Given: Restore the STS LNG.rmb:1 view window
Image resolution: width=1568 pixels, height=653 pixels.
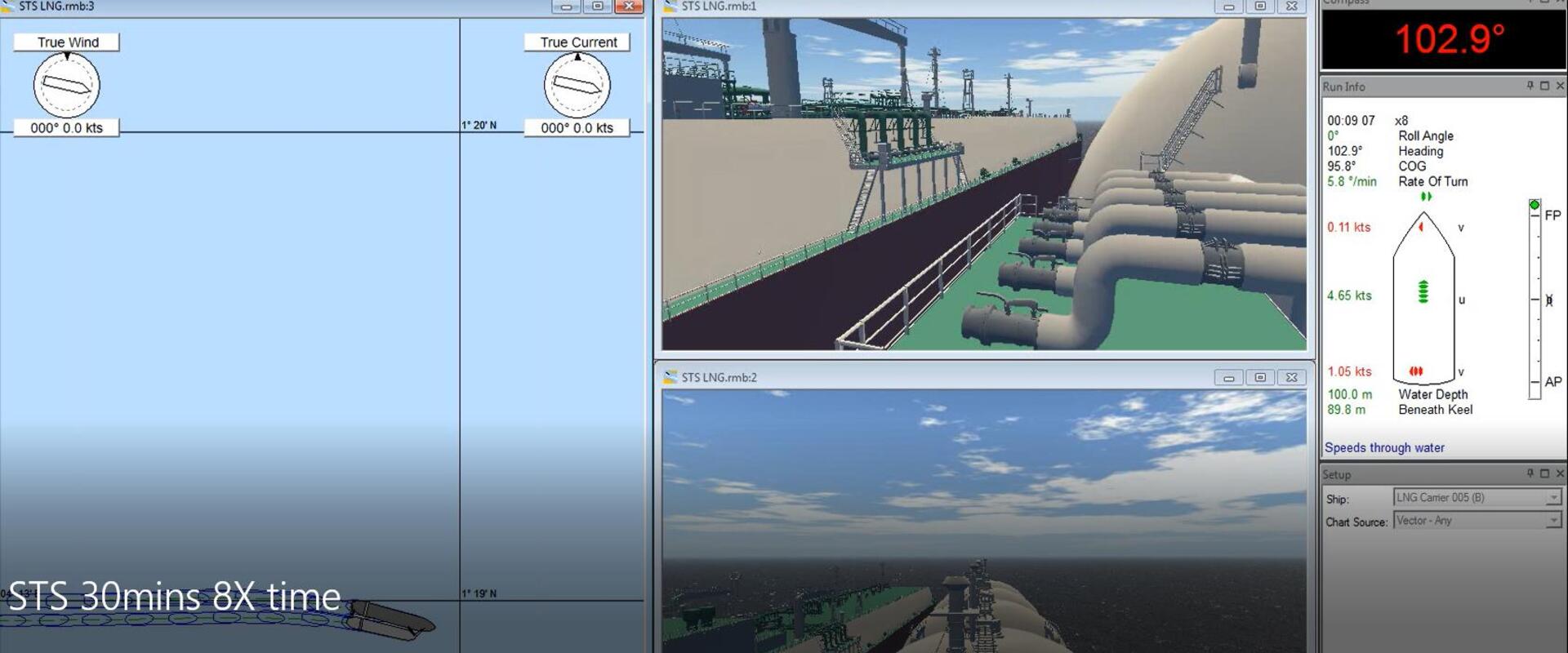Looking at the screenshot, I should 1260,7.
